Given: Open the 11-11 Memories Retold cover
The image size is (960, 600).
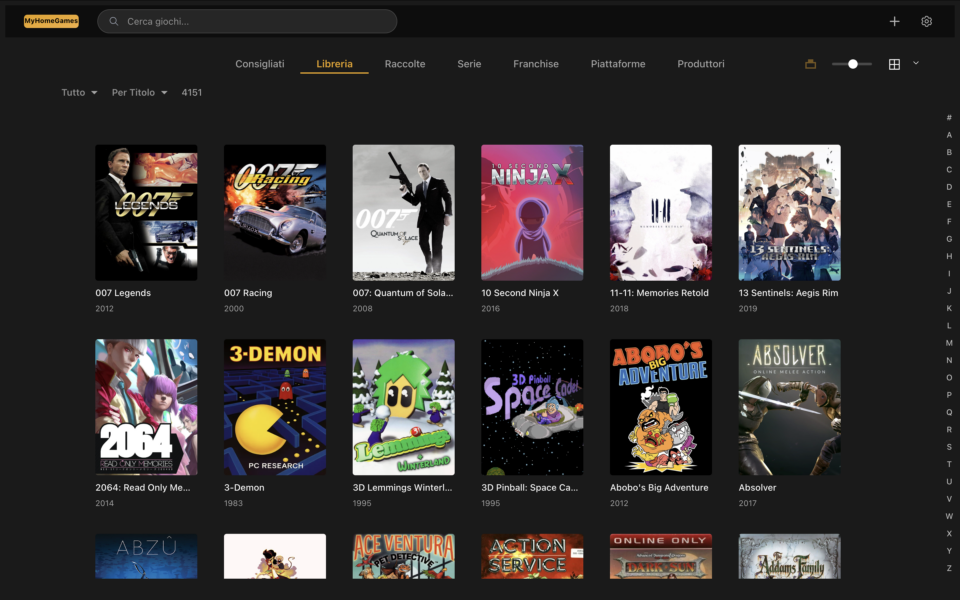Looking at the screenshot, I should (661, 212).
